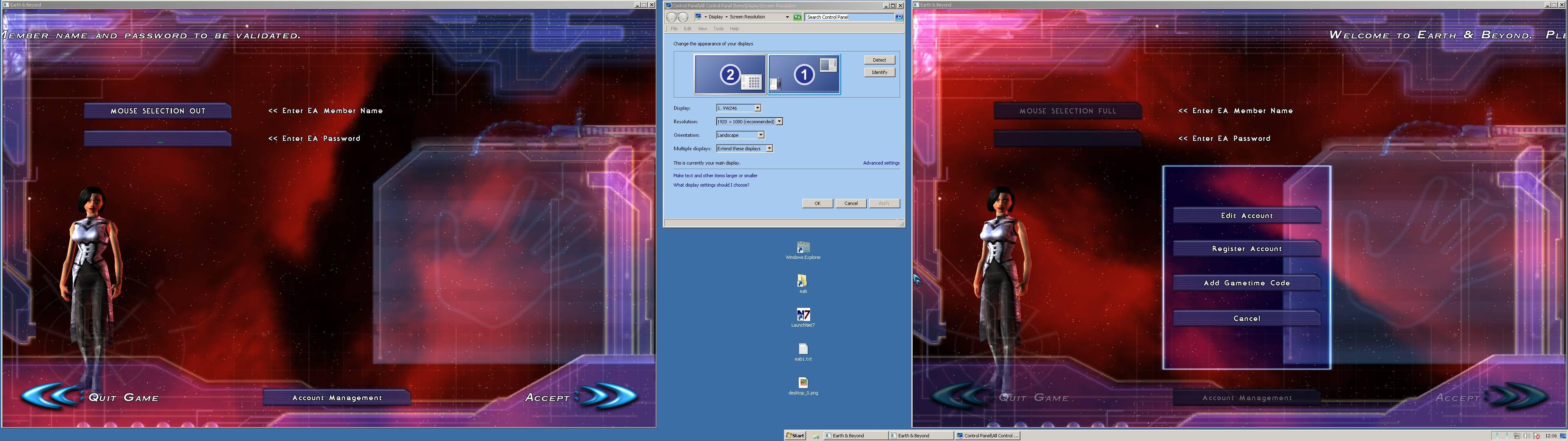
Task: Click the Search Control Panel field
Action: click(849, 17)
